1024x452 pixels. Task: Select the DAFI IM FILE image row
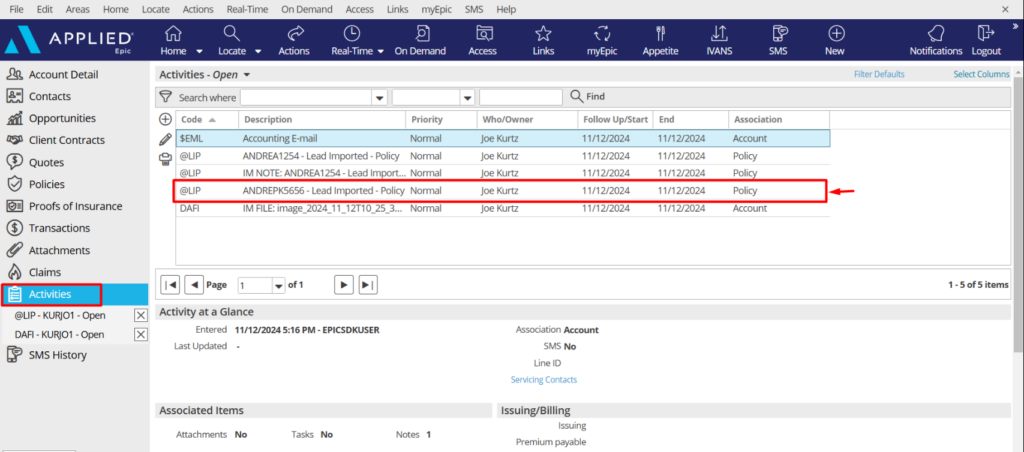click(503, 208)
